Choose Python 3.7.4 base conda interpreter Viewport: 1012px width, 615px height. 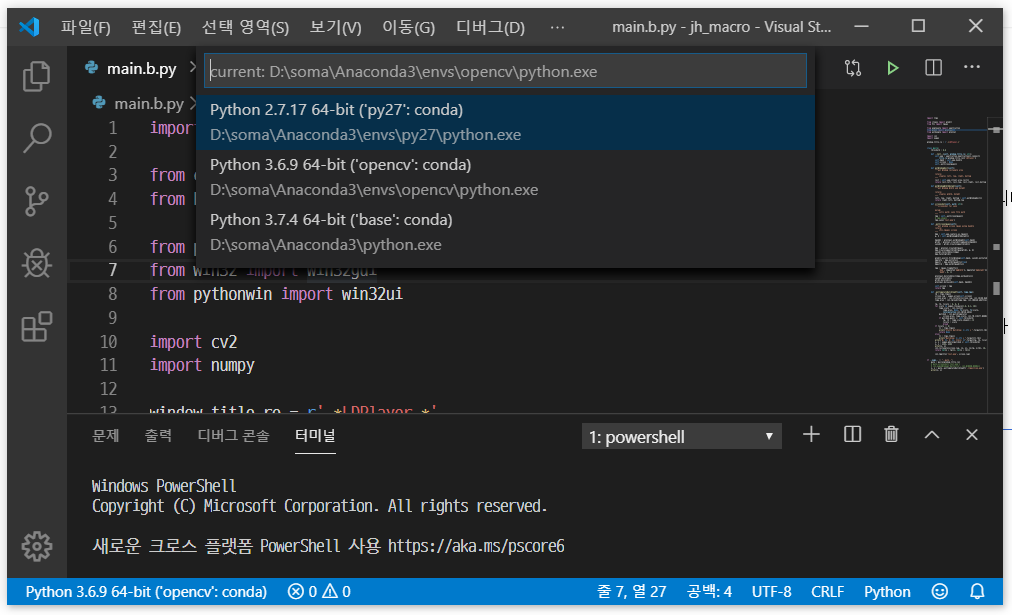(x=505, y=232)
